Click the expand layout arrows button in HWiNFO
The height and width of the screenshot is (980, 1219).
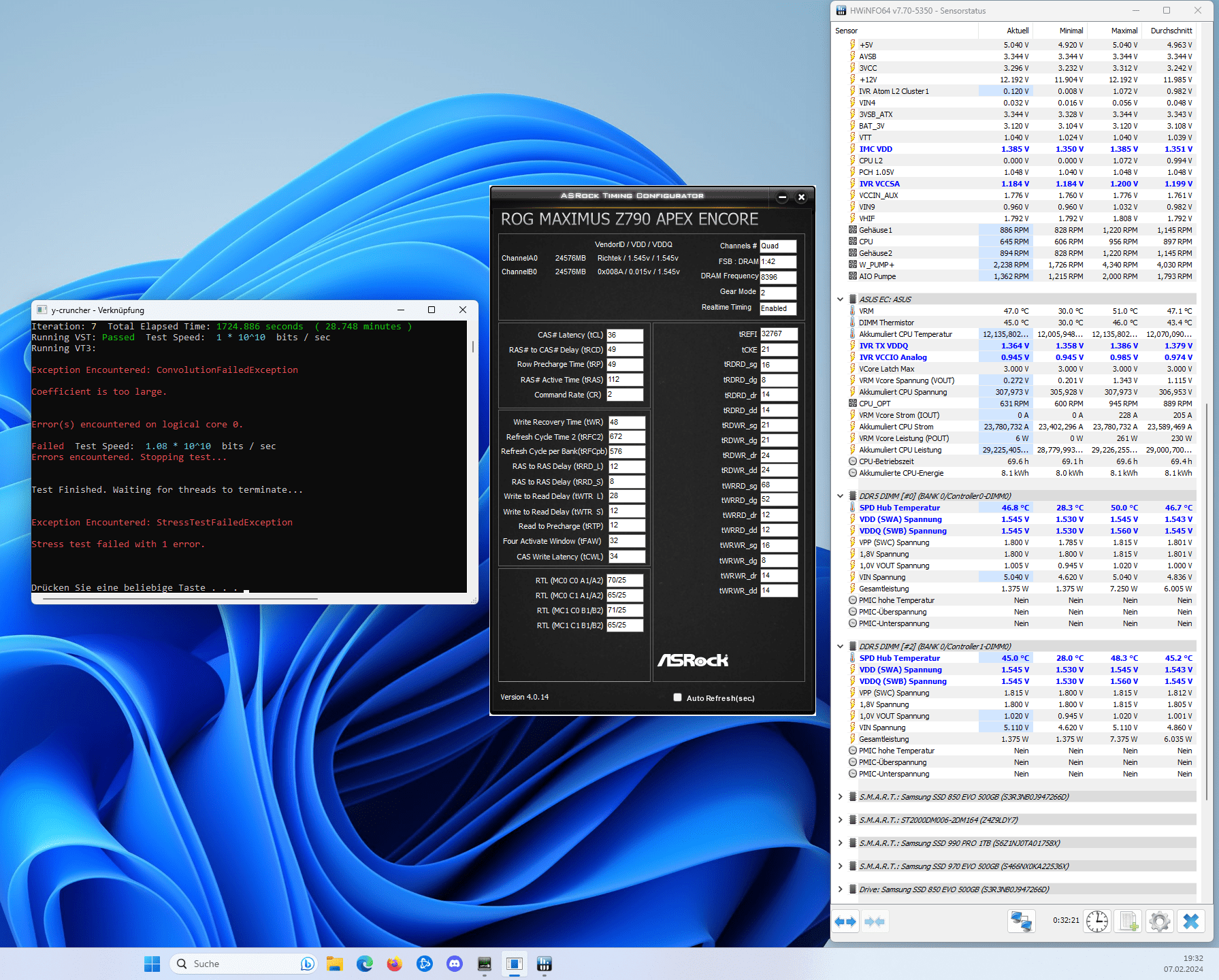pos(845,921)
